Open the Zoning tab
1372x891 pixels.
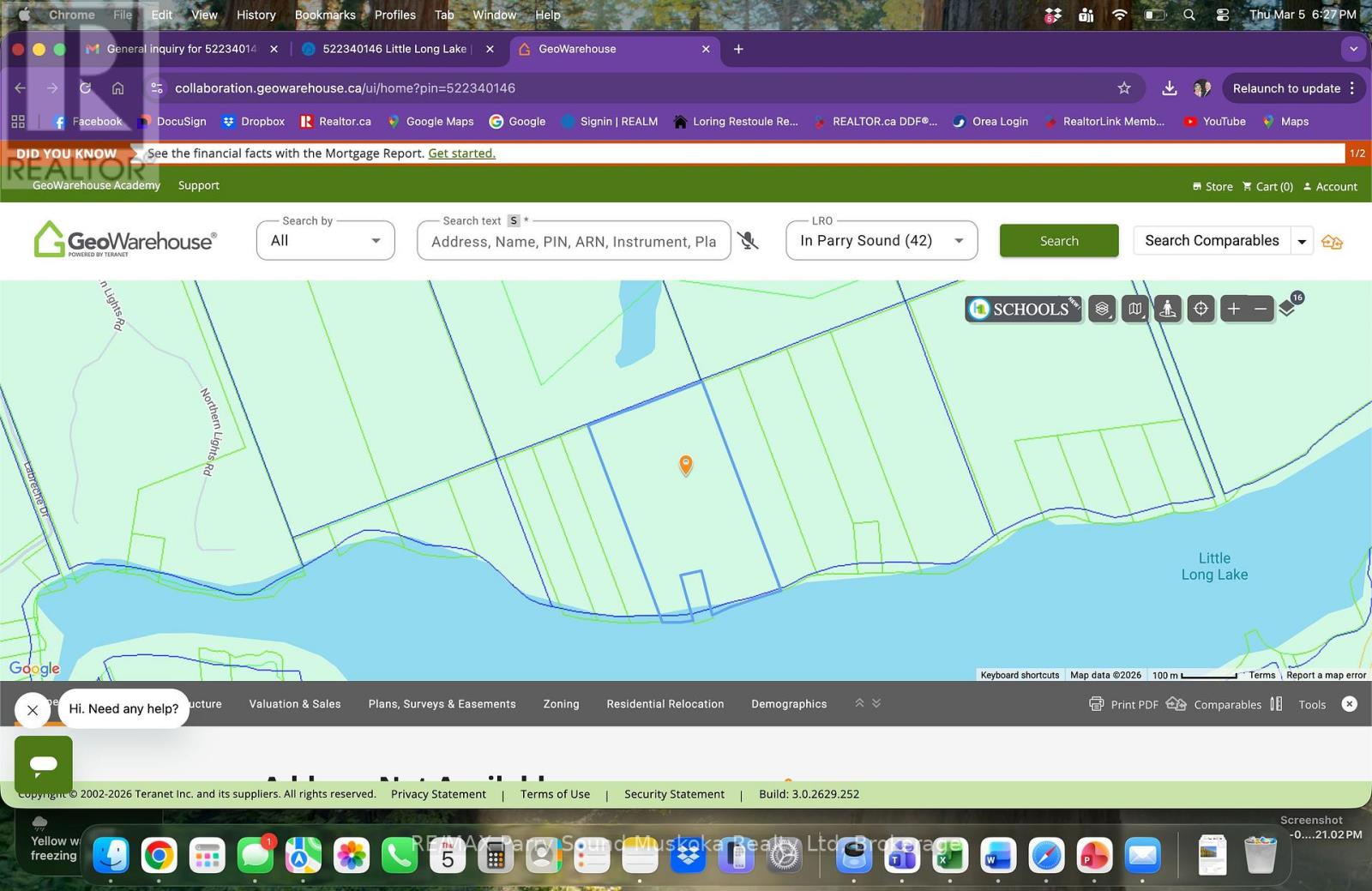pyautogui.click(x=561, y=704)
